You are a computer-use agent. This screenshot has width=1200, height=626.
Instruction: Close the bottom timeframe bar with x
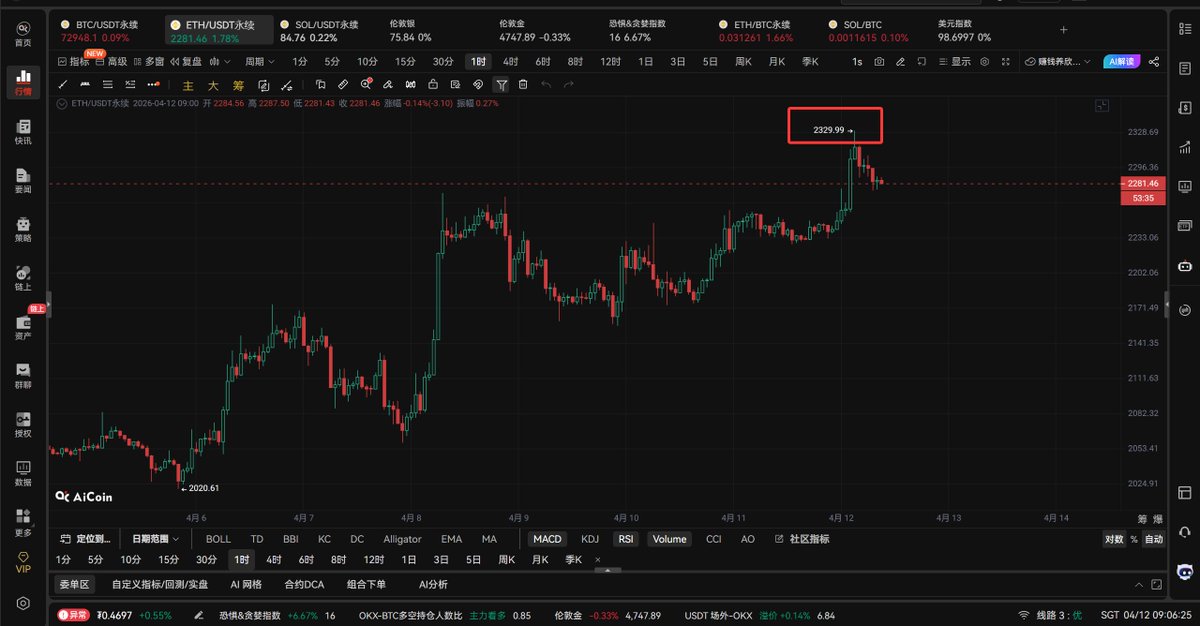coord(597,560)
